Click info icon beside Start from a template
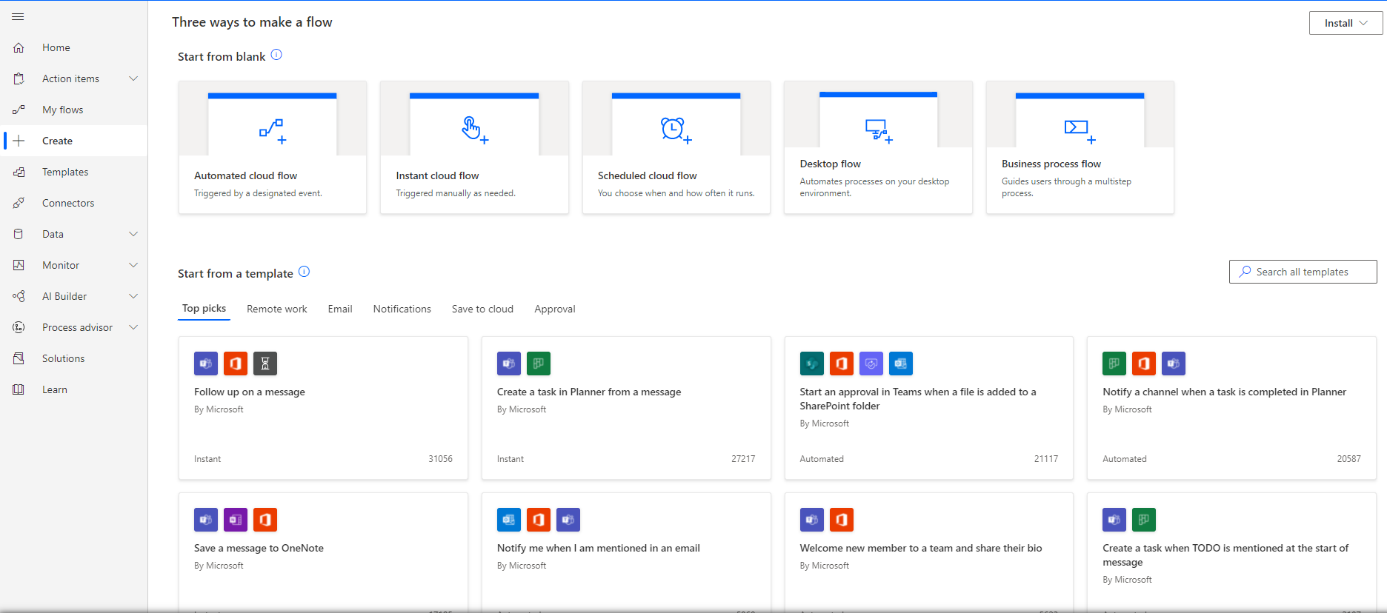The image size is (1387, 613). point(305,271)
